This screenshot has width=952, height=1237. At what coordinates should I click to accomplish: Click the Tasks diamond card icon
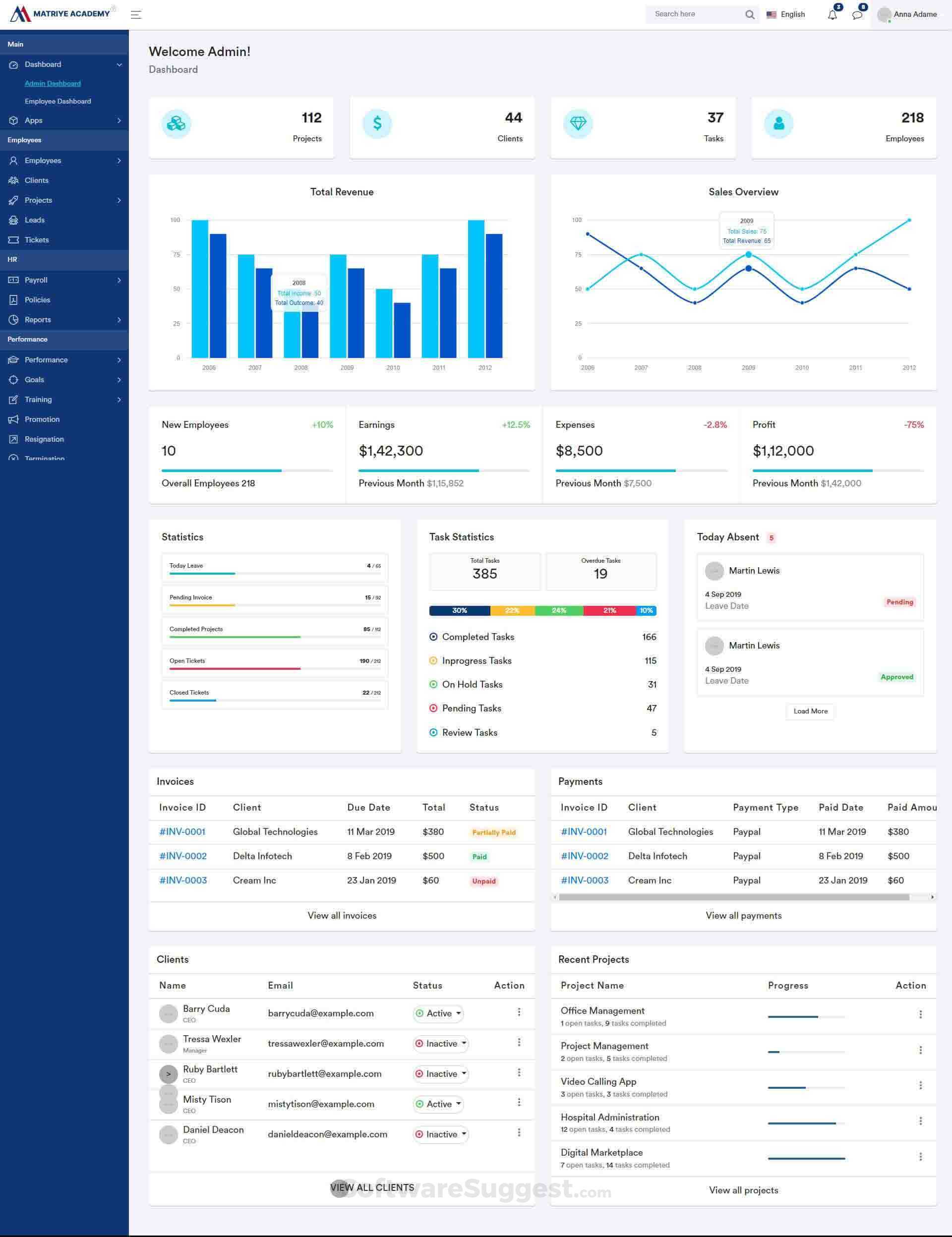click(x=578, y=123)
